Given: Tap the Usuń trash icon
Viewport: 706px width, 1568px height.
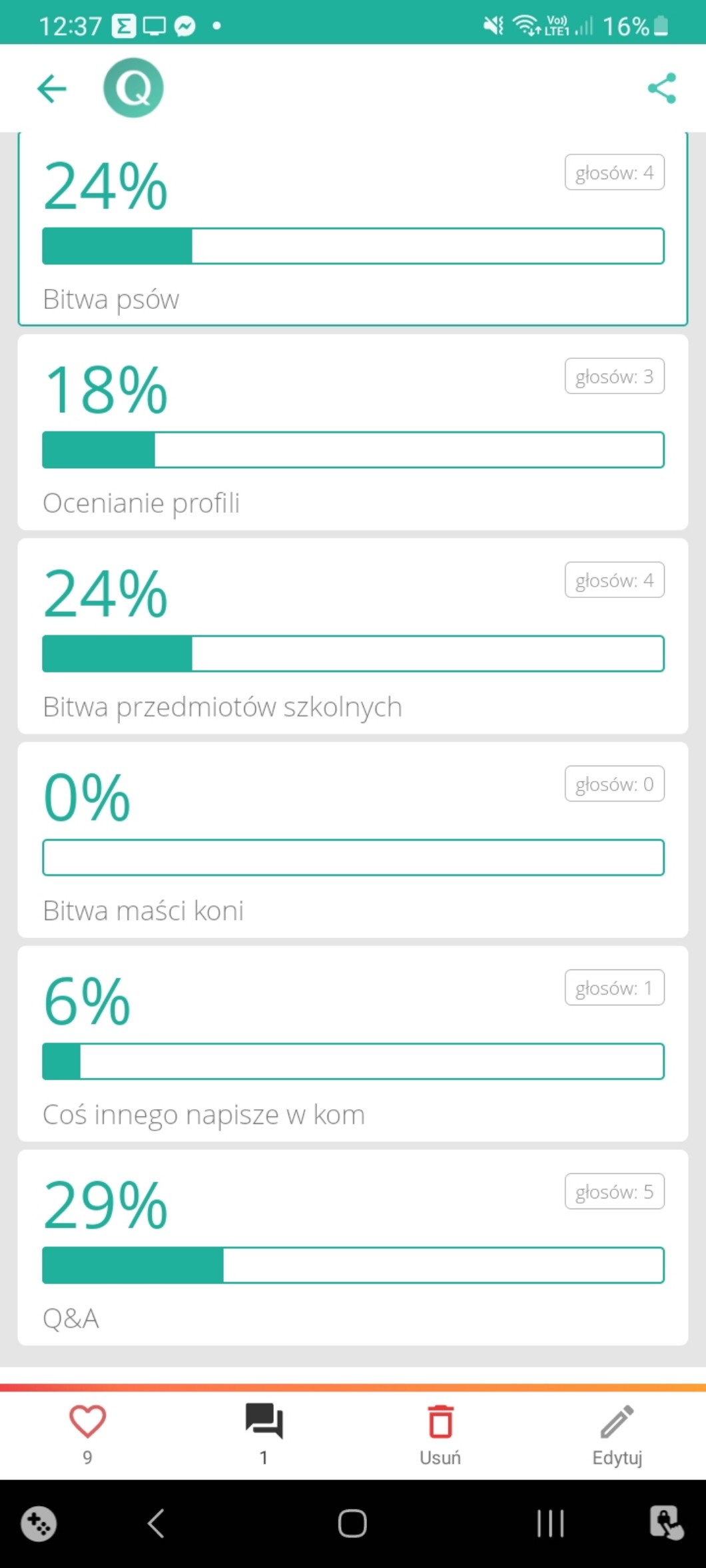Looking at the screenshot, I should click(440, 1422).
